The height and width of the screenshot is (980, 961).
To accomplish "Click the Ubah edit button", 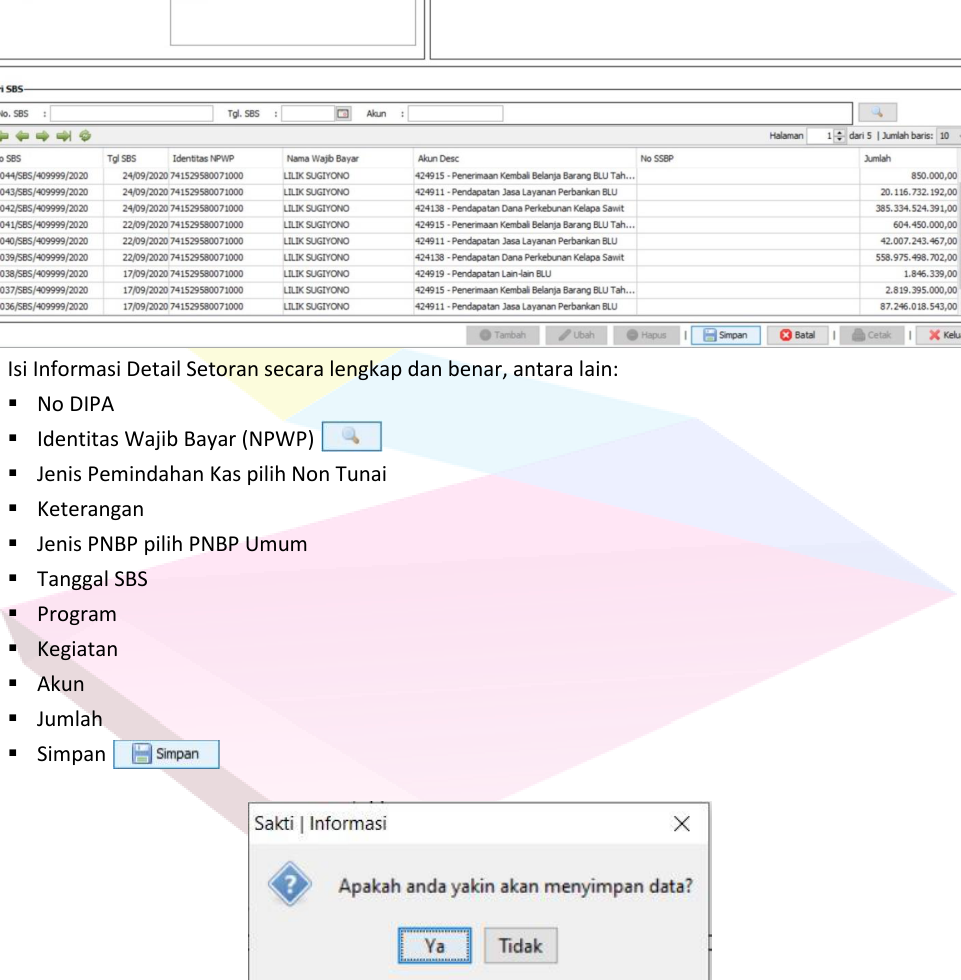I will (x=576, y=335).
